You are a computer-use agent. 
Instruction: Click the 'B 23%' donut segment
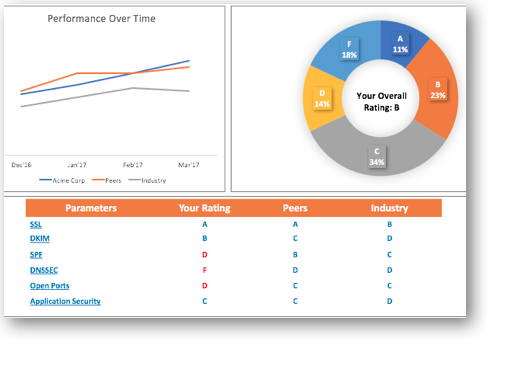[x=438, y=90]
